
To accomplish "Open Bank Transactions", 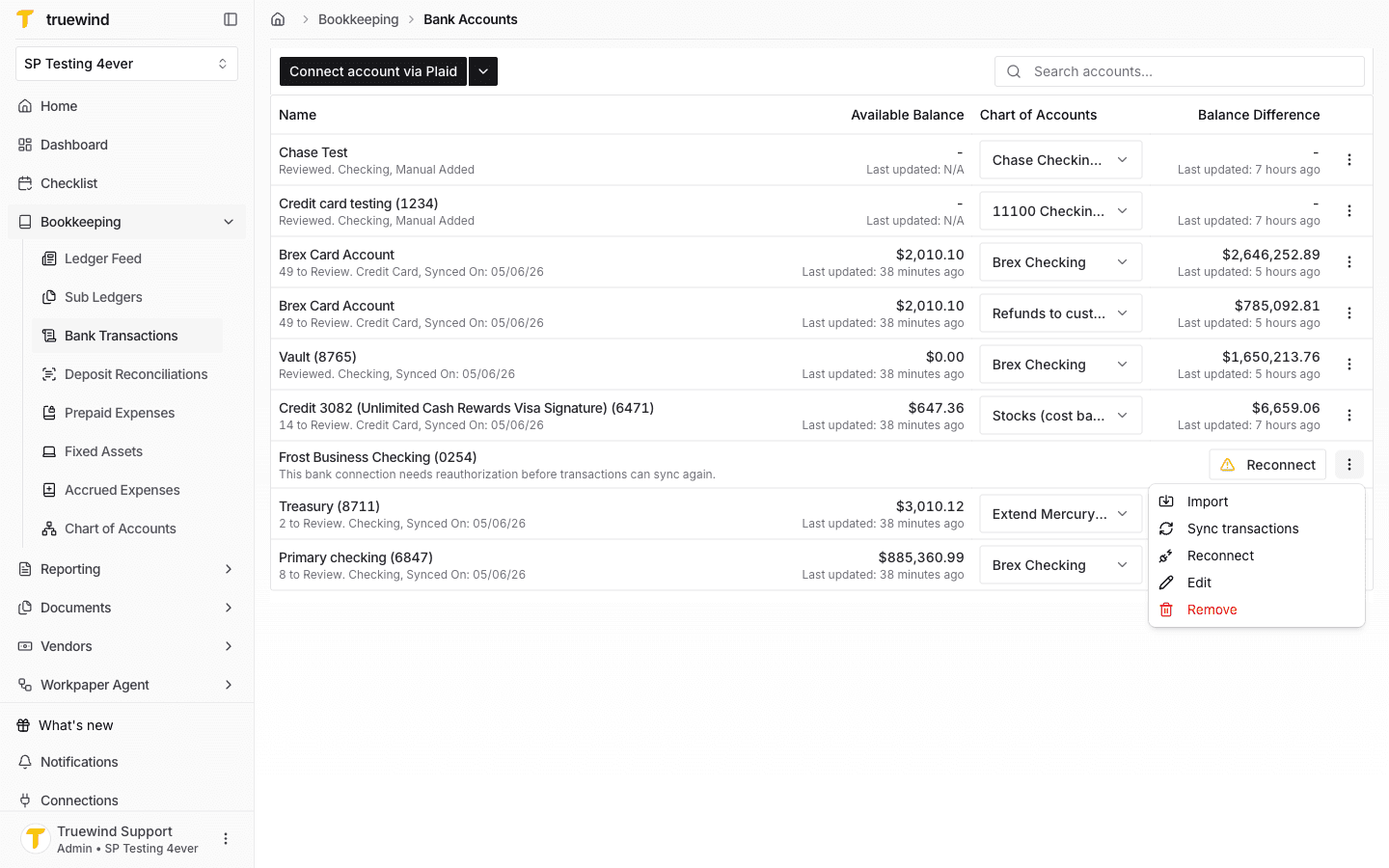I will click(127, 336).
